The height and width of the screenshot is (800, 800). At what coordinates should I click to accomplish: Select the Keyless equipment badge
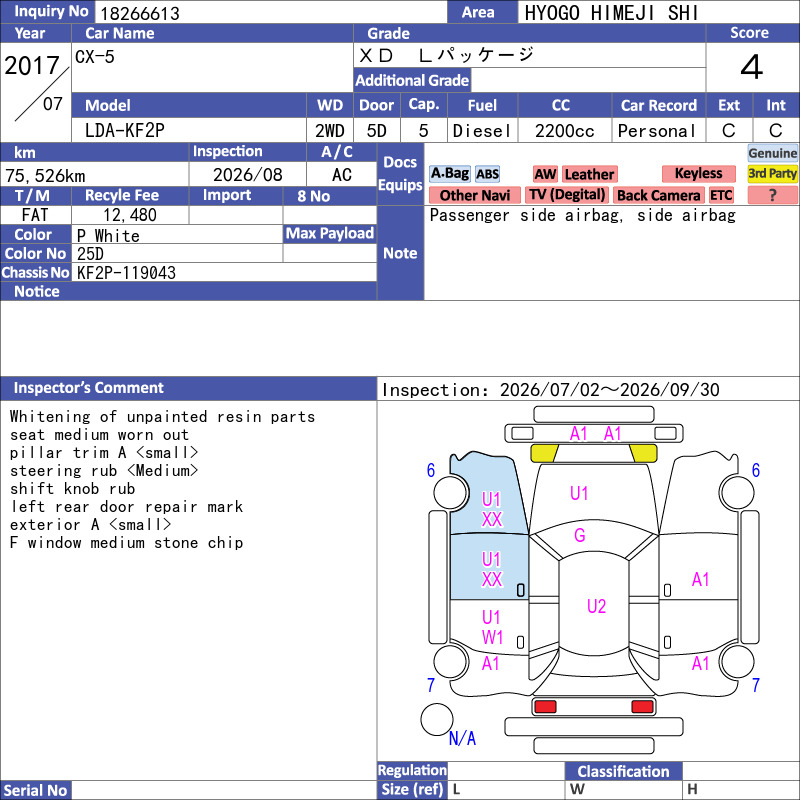click(x=698, y=173)
